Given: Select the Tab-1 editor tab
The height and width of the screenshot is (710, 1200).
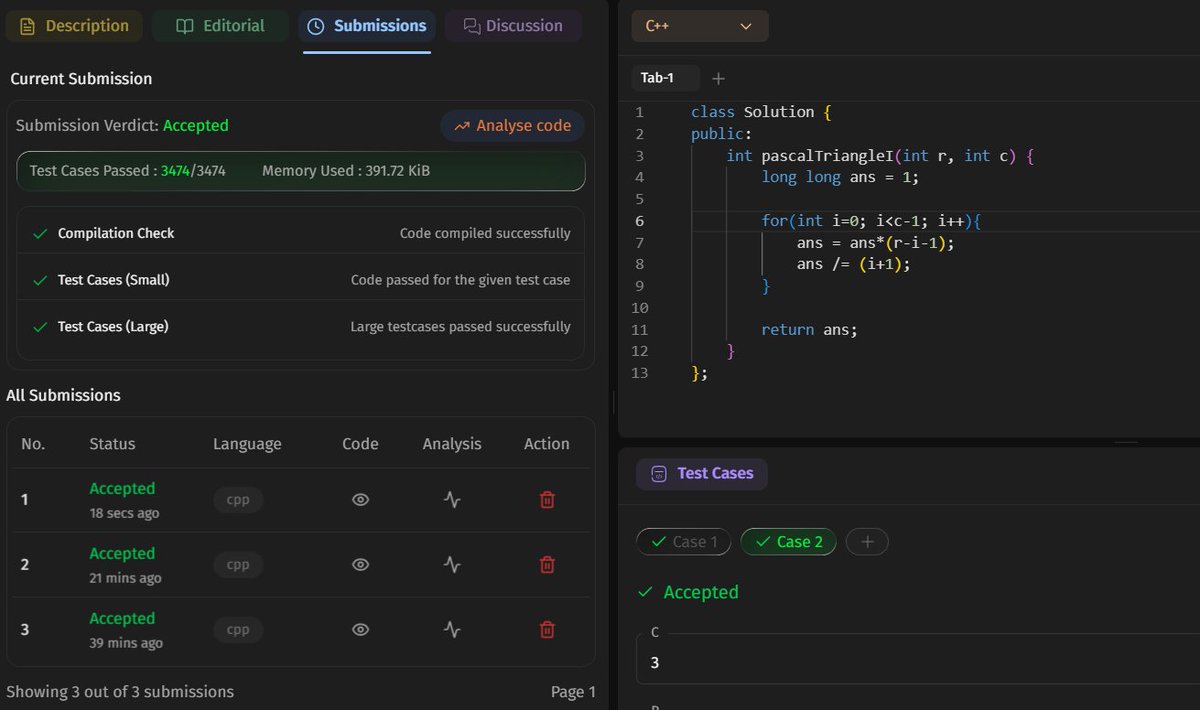Looking at the screenshot, I should coord(665,77).
